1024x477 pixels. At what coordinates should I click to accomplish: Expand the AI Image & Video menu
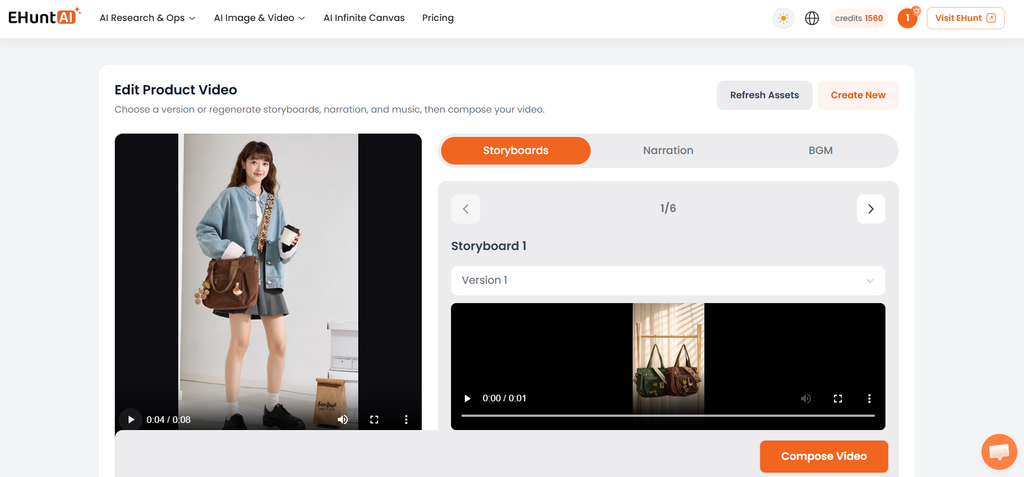(259, 18)
